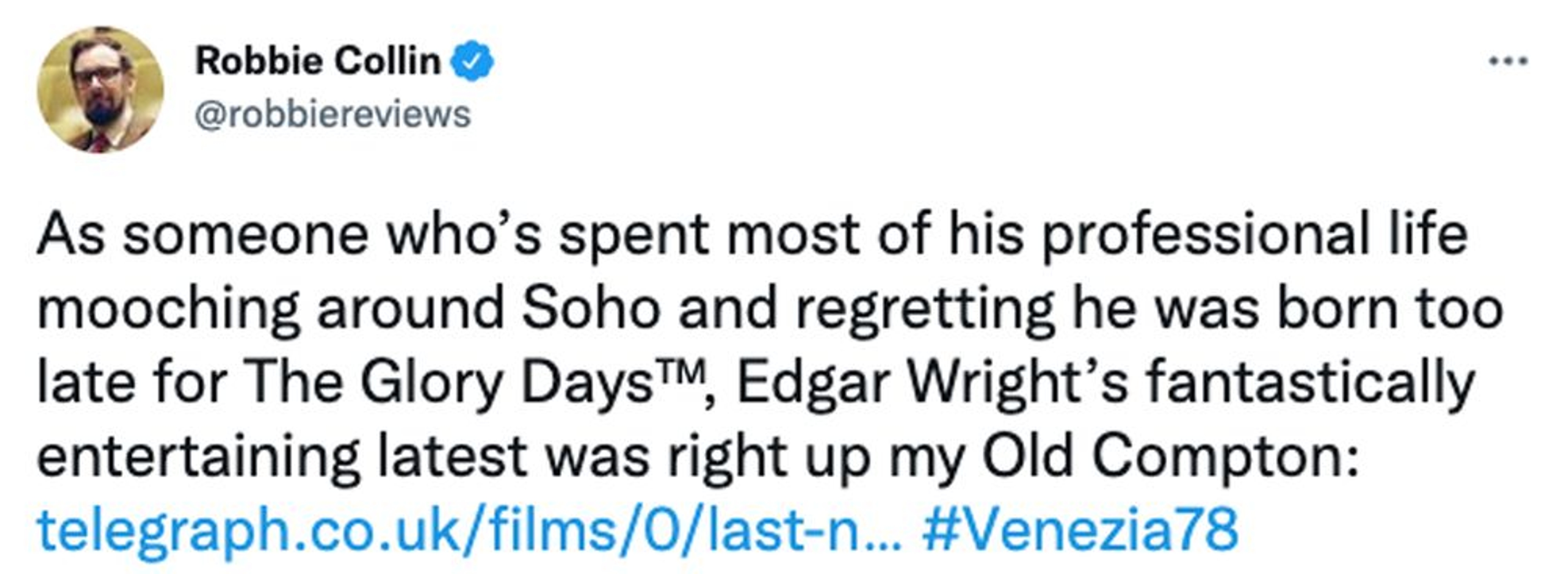Open the @robbiereviews handle link
1568x574 pixels.
click(x=332, y=114)
